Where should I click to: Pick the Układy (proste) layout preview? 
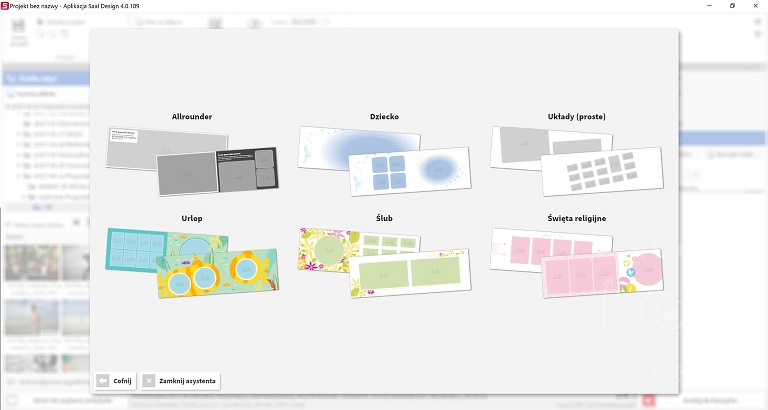tap(577, 161)
